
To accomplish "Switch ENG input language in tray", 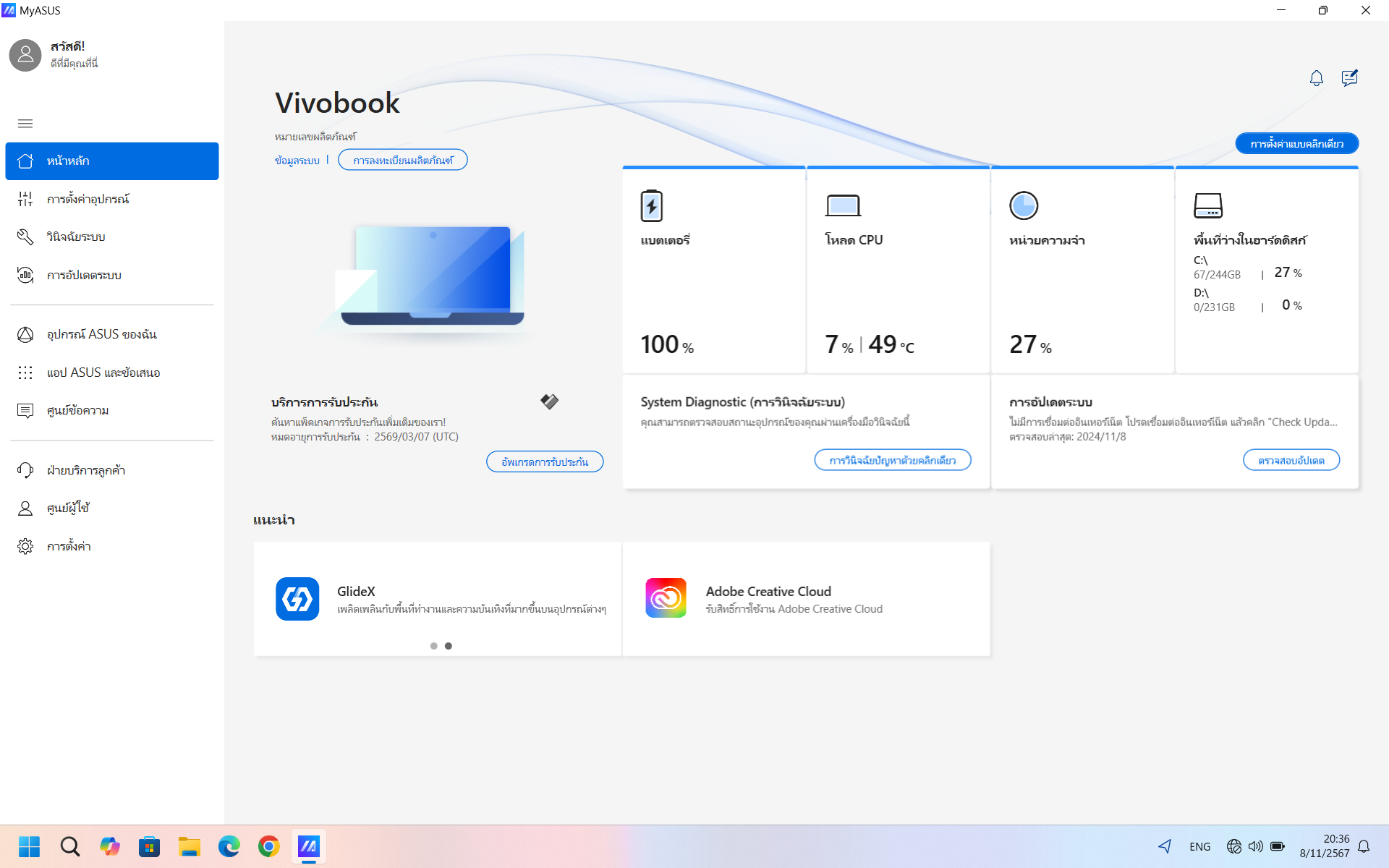I will [1199, 847].
